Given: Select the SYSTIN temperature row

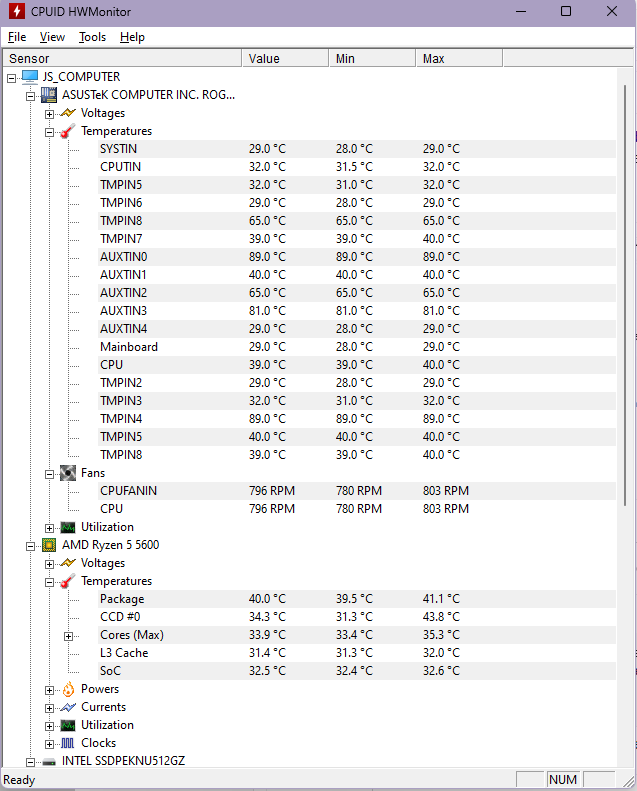Looking at the screenshot, I should [x=357, y=149].
